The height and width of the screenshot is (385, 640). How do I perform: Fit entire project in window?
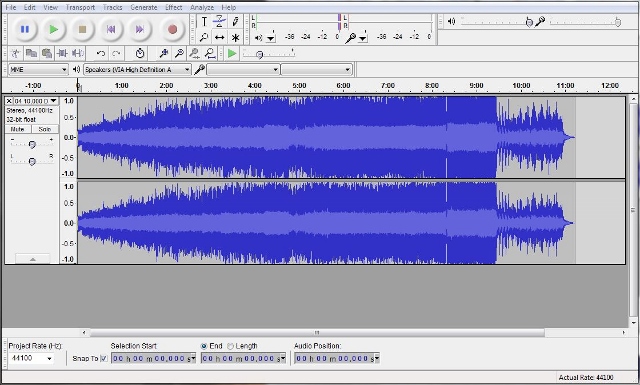[x=210, y=53]
